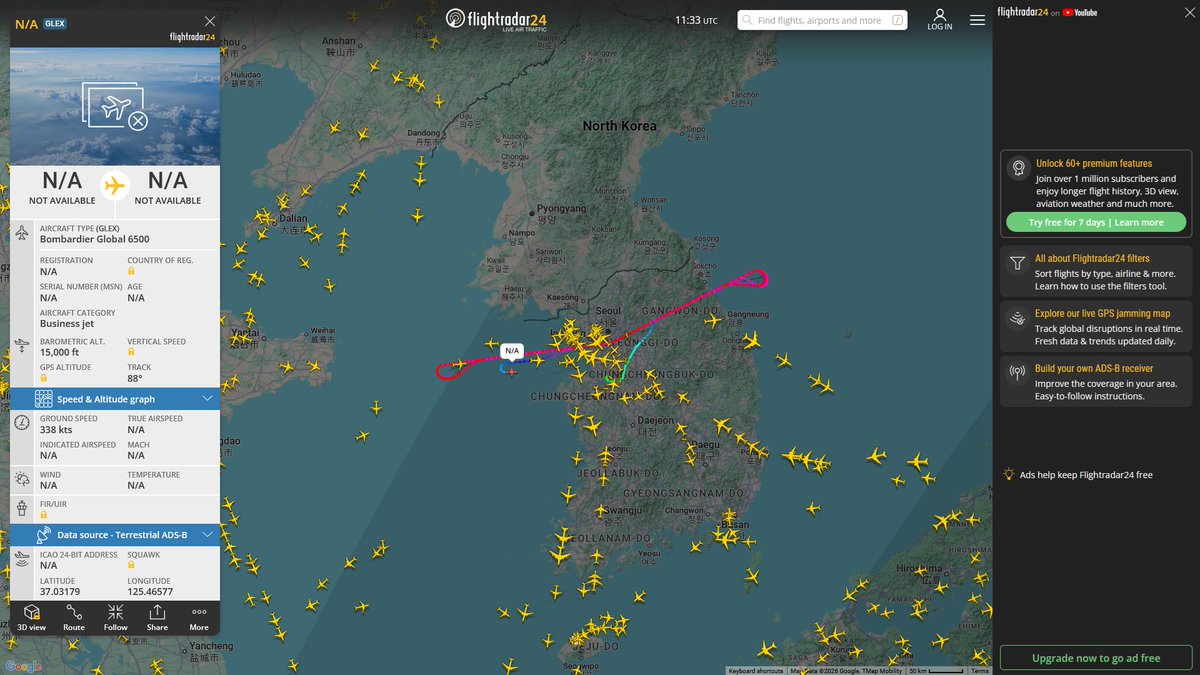
Task: Click the locked GPS Altitude padlock
Action: pos(44,379)
